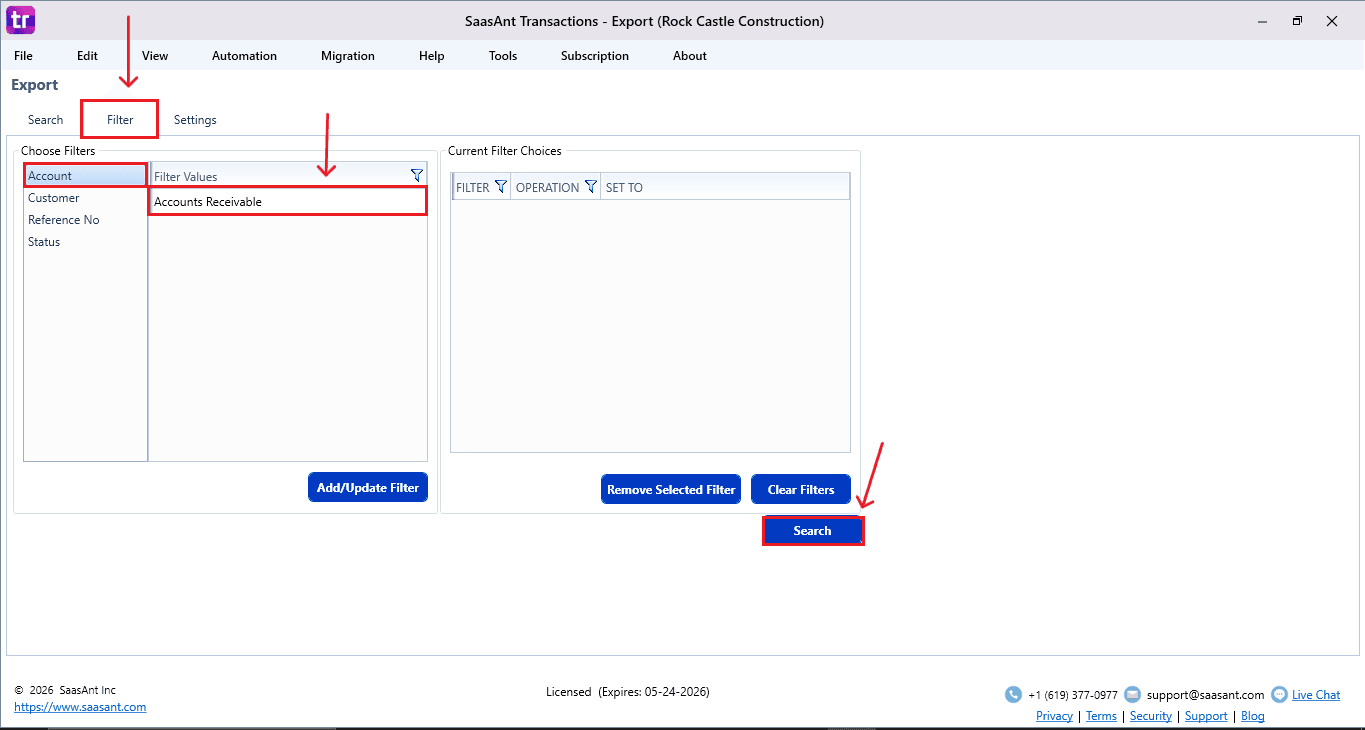The height and width of the screenshot is (730, 1365).
Task: Switch to the Settings tab
Action: coord(195,120)
